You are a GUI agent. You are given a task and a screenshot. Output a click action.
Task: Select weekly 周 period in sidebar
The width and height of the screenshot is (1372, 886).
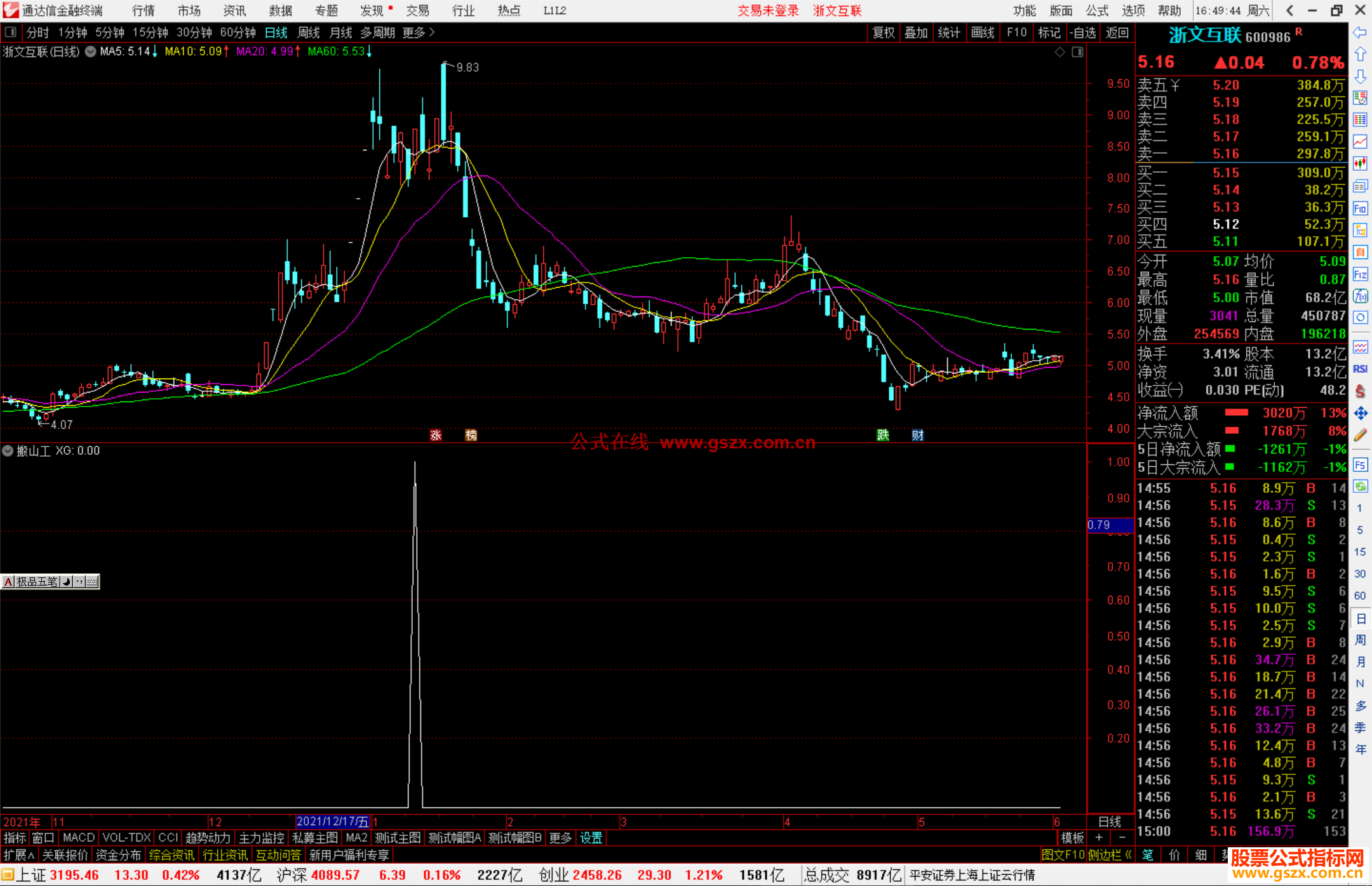[1360, 640]
